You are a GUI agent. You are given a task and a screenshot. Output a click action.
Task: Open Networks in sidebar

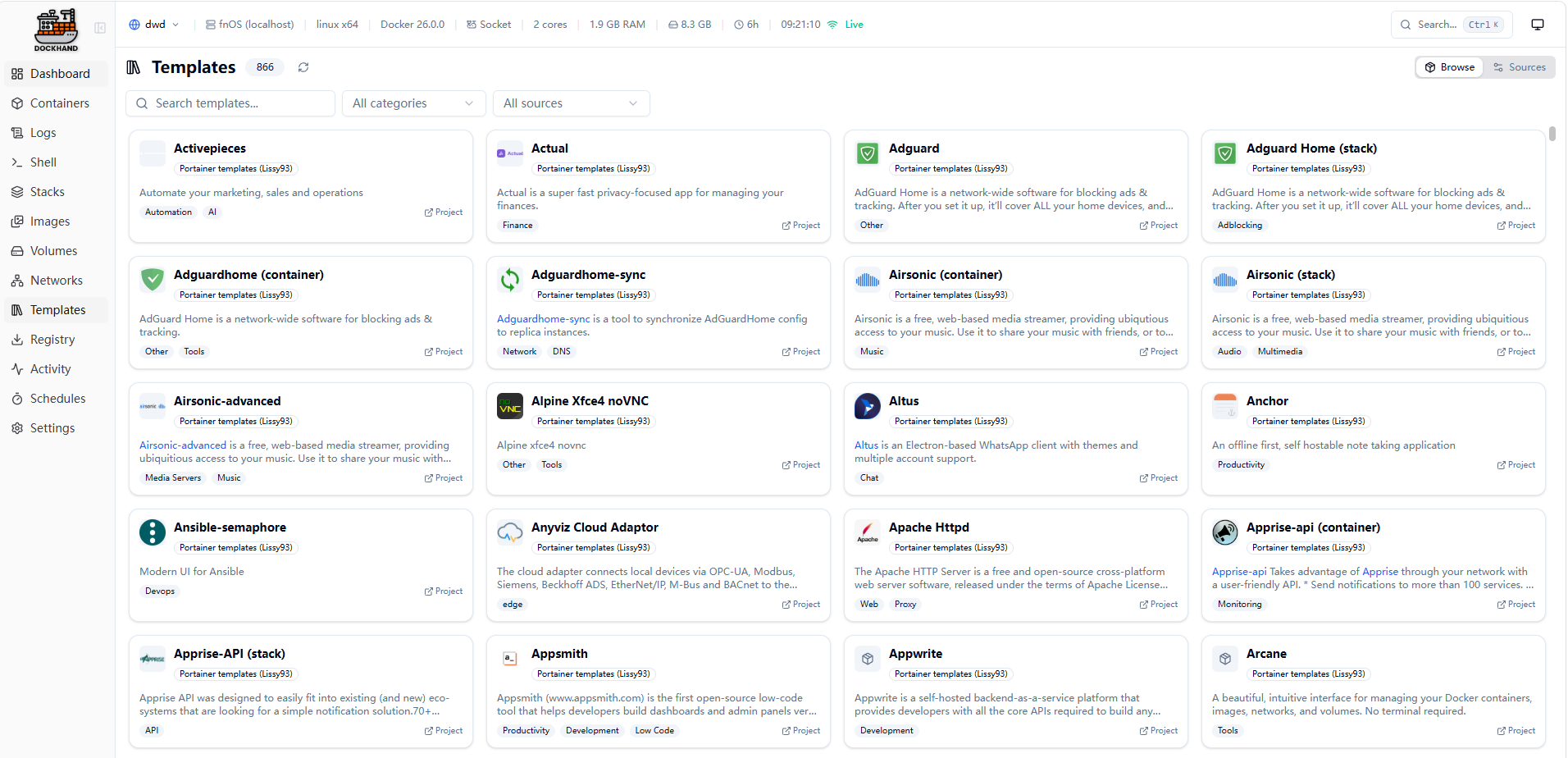click(x=57, y=281)
